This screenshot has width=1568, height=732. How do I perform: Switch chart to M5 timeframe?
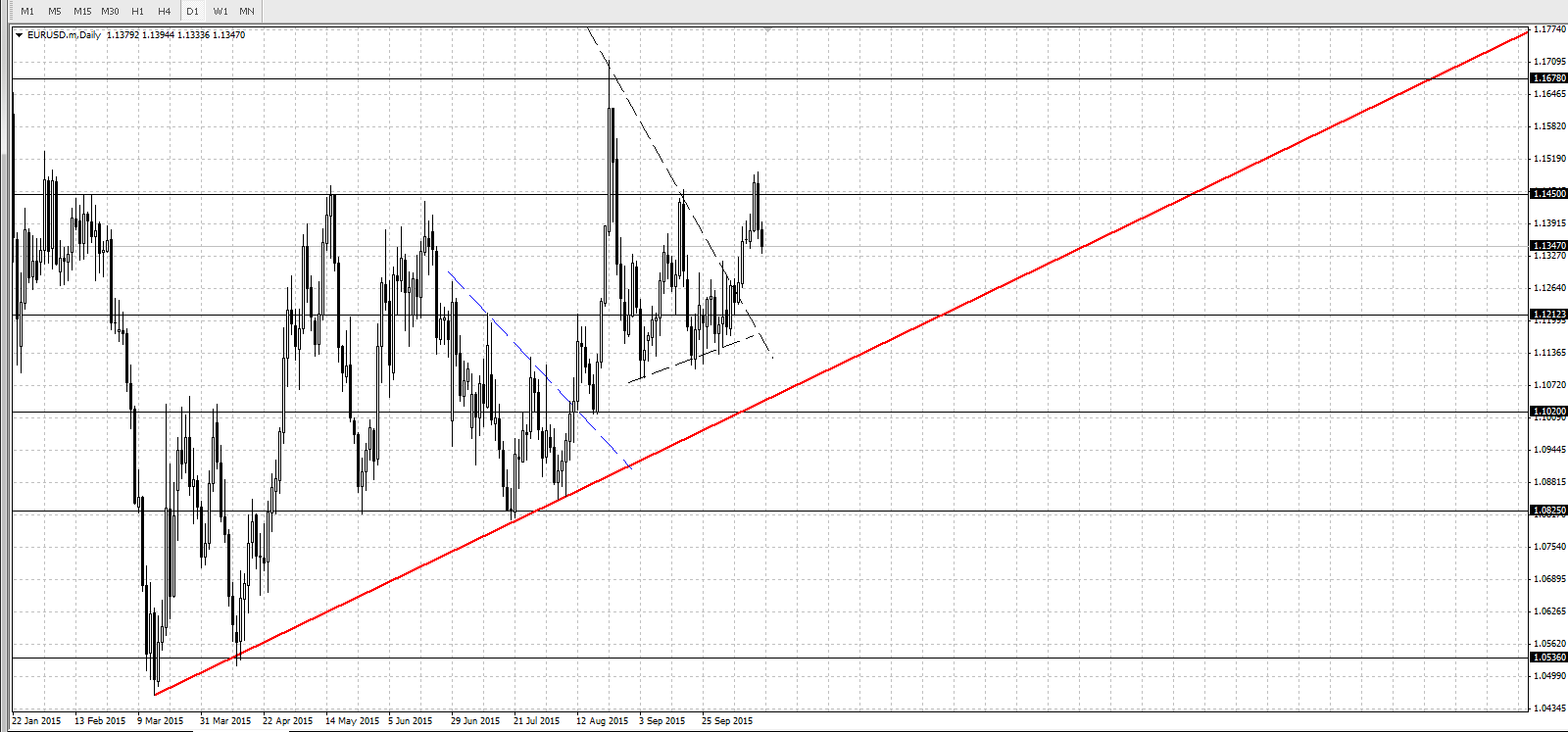pos(55,11)
